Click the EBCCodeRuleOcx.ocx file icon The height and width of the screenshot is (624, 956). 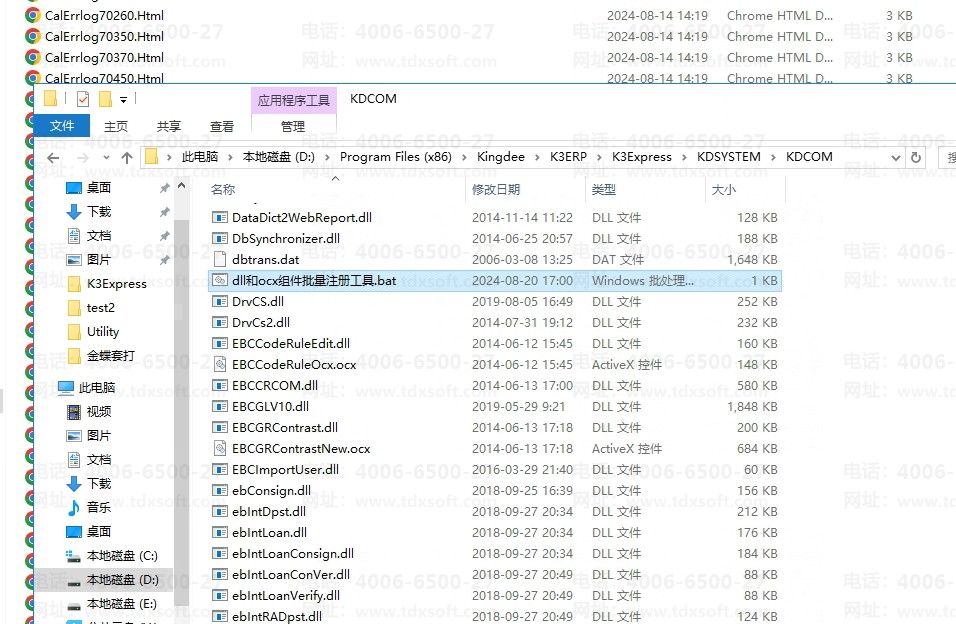221,365
